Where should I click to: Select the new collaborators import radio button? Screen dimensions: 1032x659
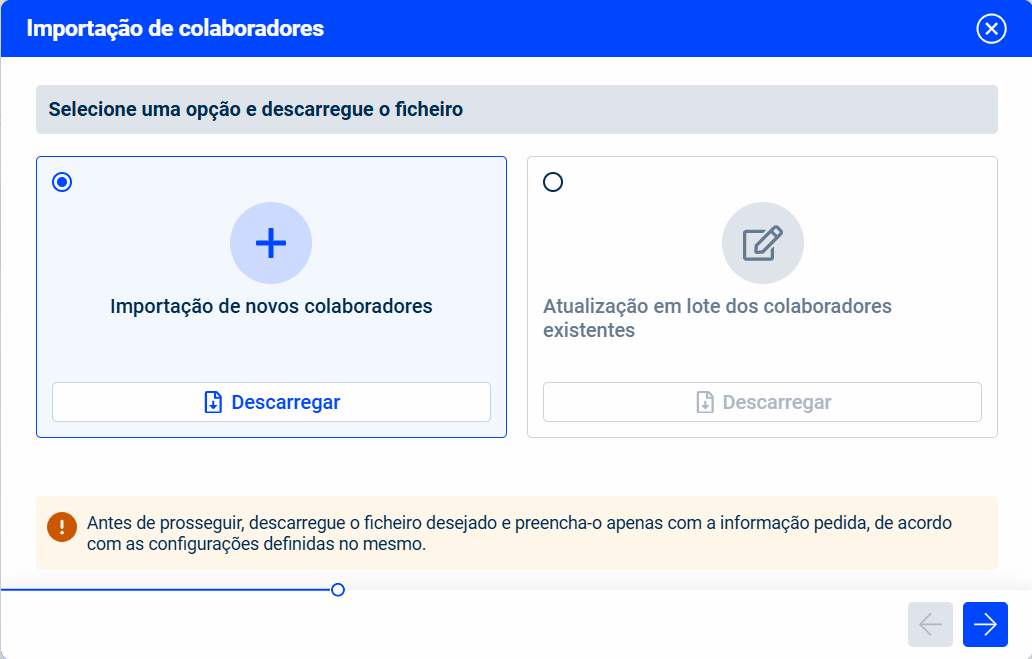tap(62, 182)
